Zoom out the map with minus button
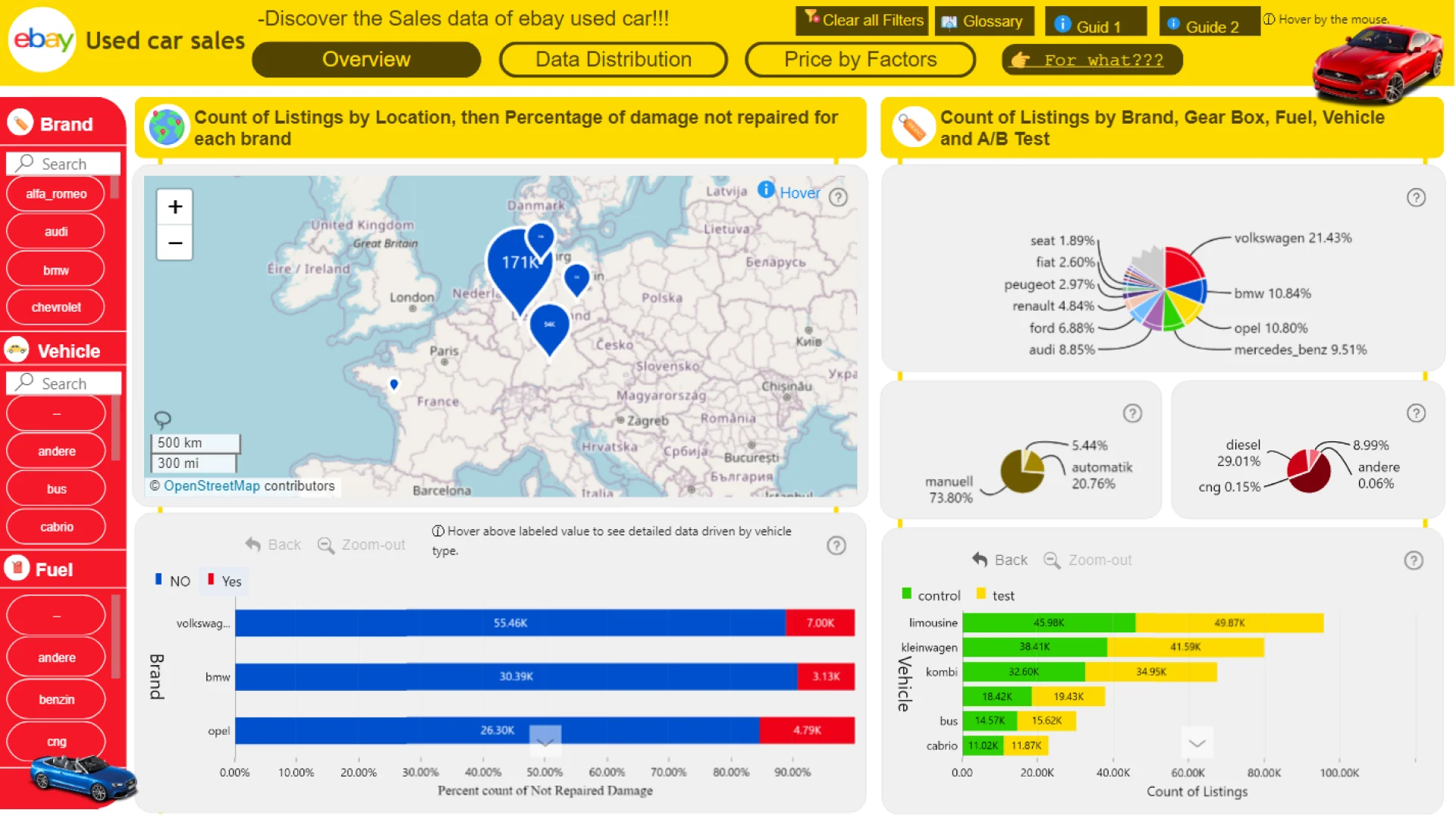This screenshot has height=819, width=1456. pyautogui.click(x=175, y=243)
